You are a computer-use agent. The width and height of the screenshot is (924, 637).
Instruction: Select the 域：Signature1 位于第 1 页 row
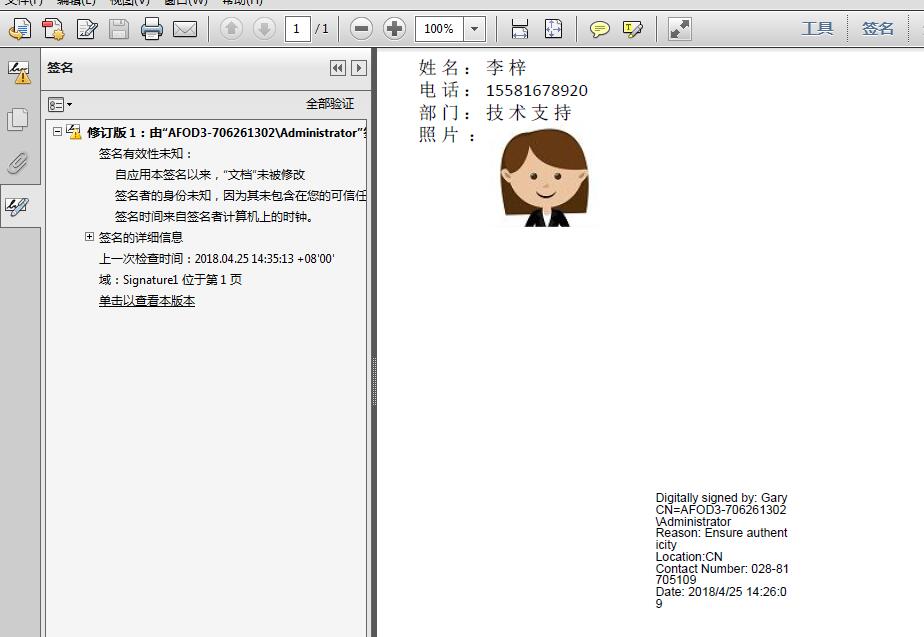pyautogui.click(x=170, y=280)
